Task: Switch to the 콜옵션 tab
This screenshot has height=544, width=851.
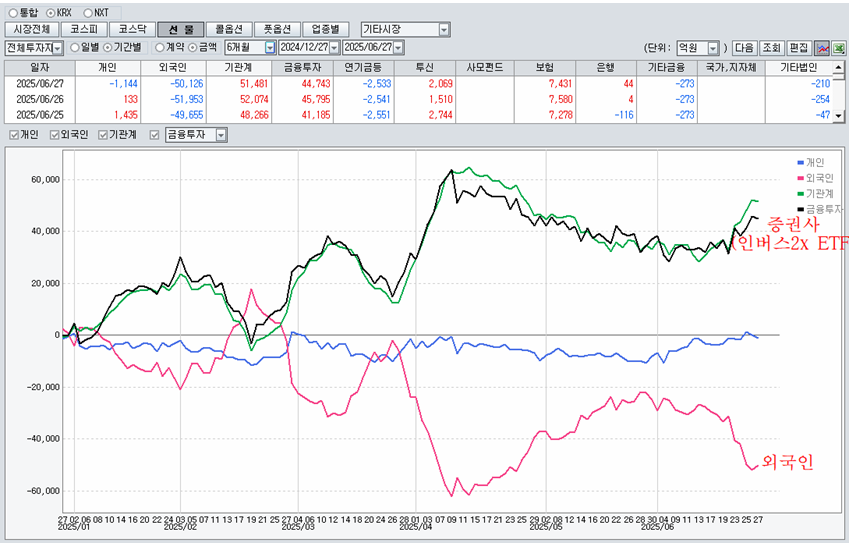Action: pyautogui.click(x=227, y=30)
